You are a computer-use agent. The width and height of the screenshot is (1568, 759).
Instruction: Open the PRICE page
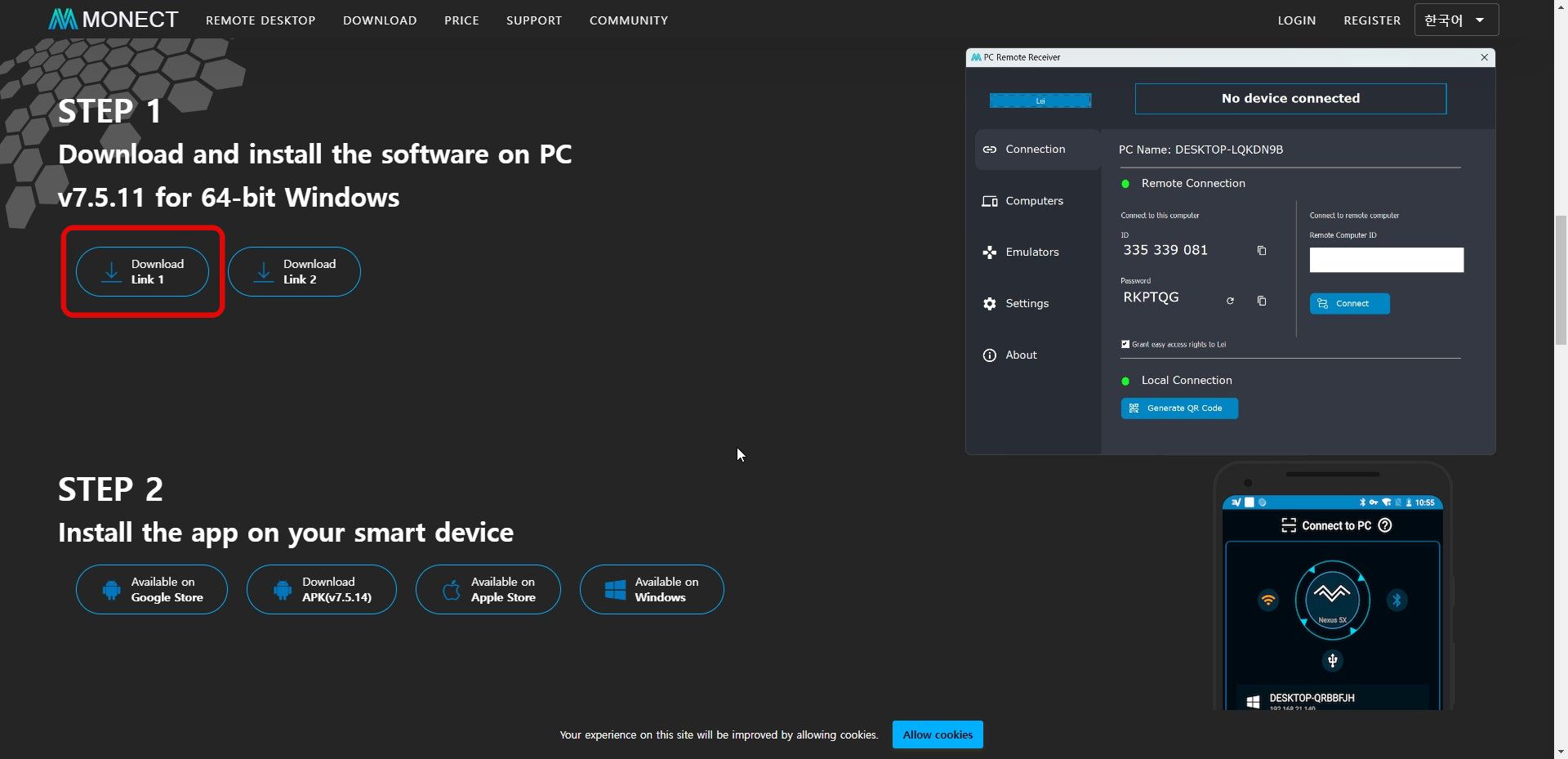[461, 20]
